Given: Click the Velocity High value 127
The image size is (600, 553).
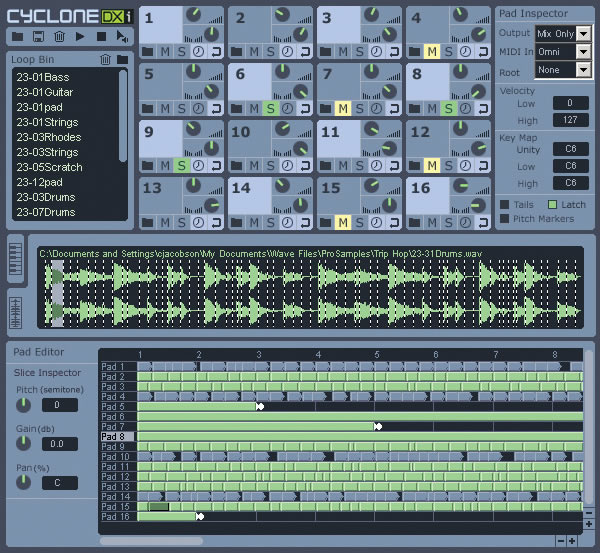Looking at the screenshot, I should click(x=571, y=120).
